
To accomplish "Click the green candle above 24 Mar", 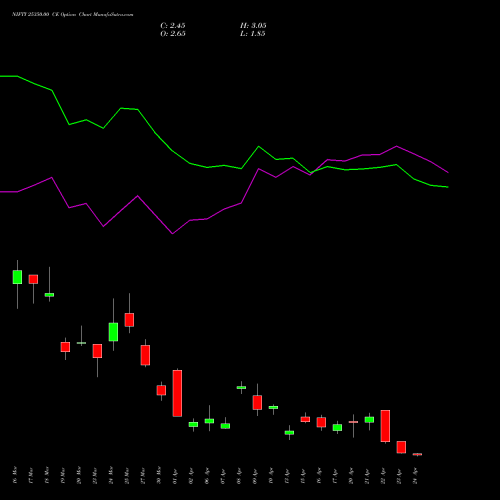I will tap(113, 332).
